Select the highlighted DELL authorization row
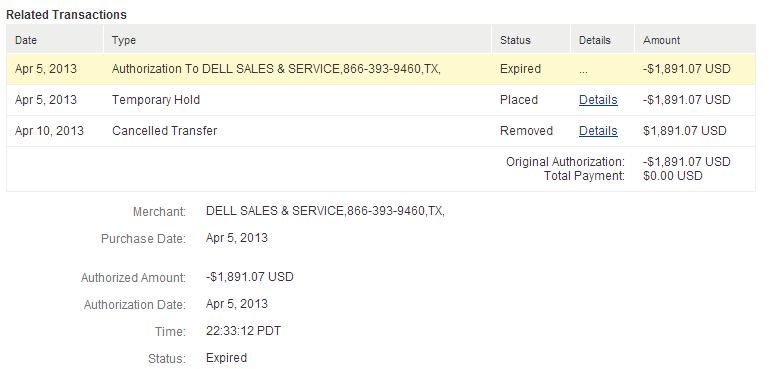 [x=381, y=69]
